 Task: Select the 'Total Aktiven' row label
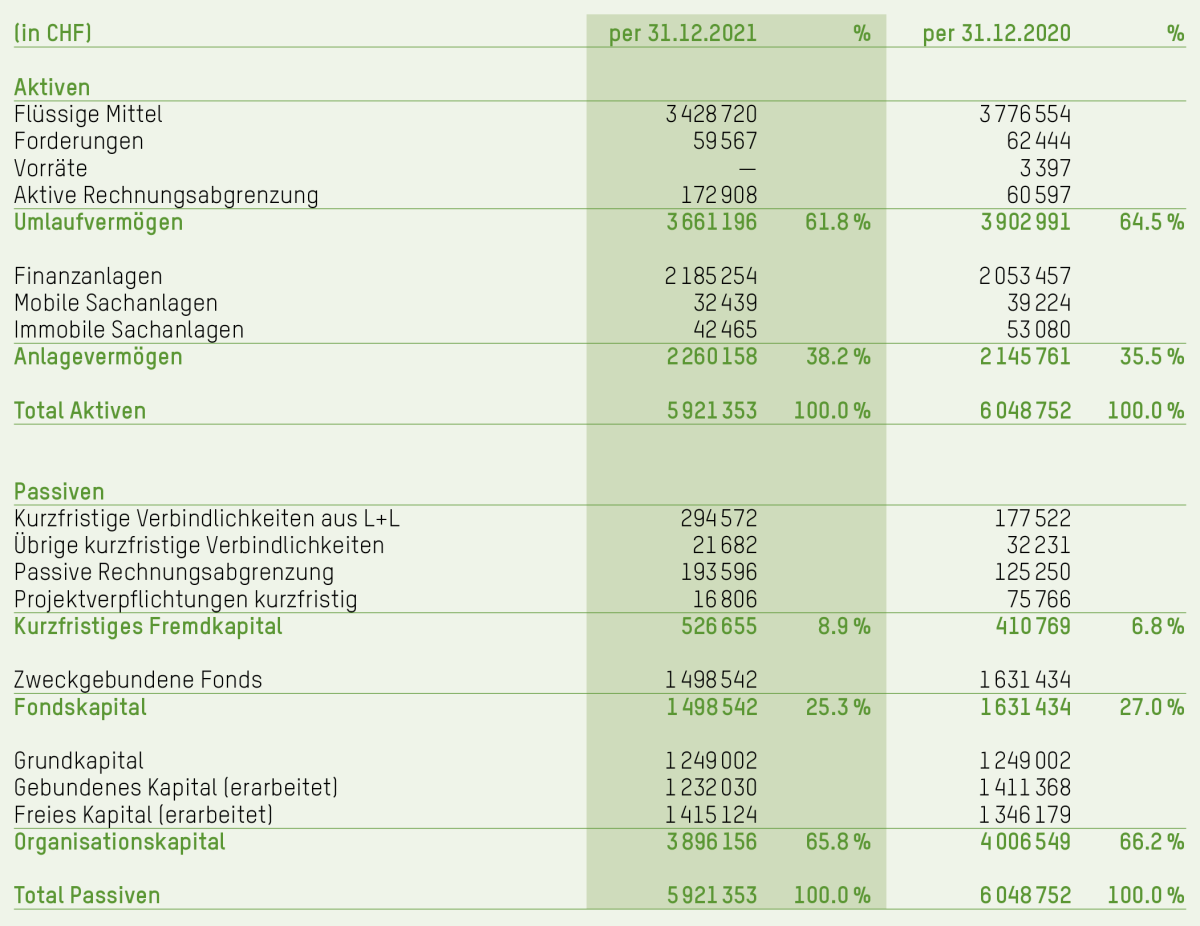tap(80, 411)
